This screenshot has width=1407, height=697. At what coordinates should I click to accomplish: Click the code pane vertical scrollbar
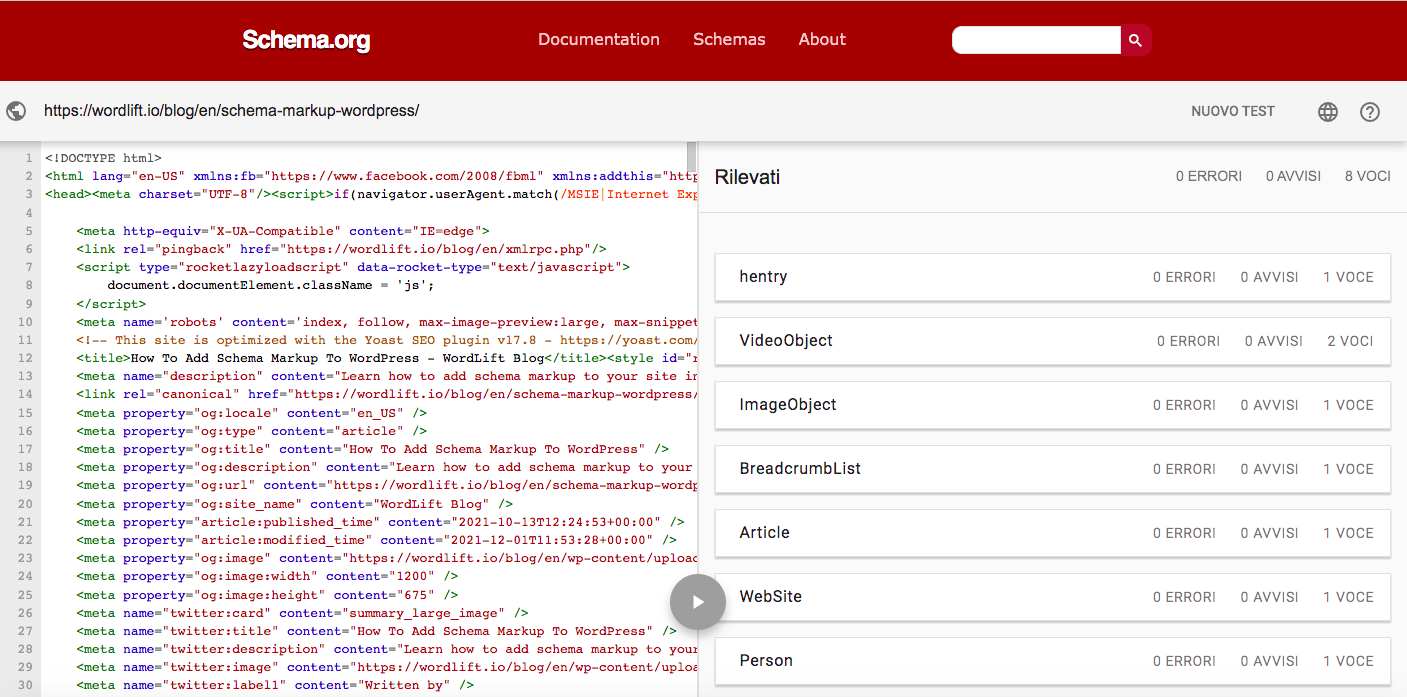pos(691,158)
